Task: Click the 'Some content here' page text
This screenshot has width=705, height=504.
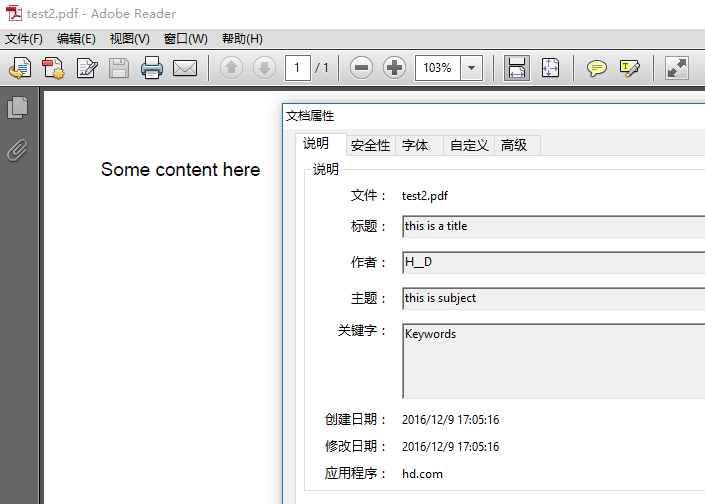Action: 180,169
